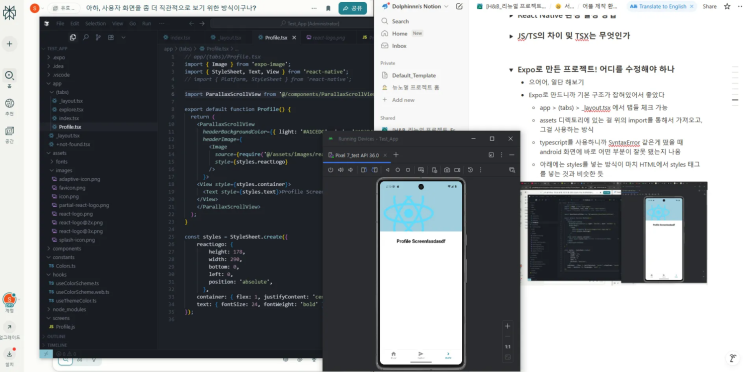
Task: Click the Test_App command search box
Action: [291, 23]
